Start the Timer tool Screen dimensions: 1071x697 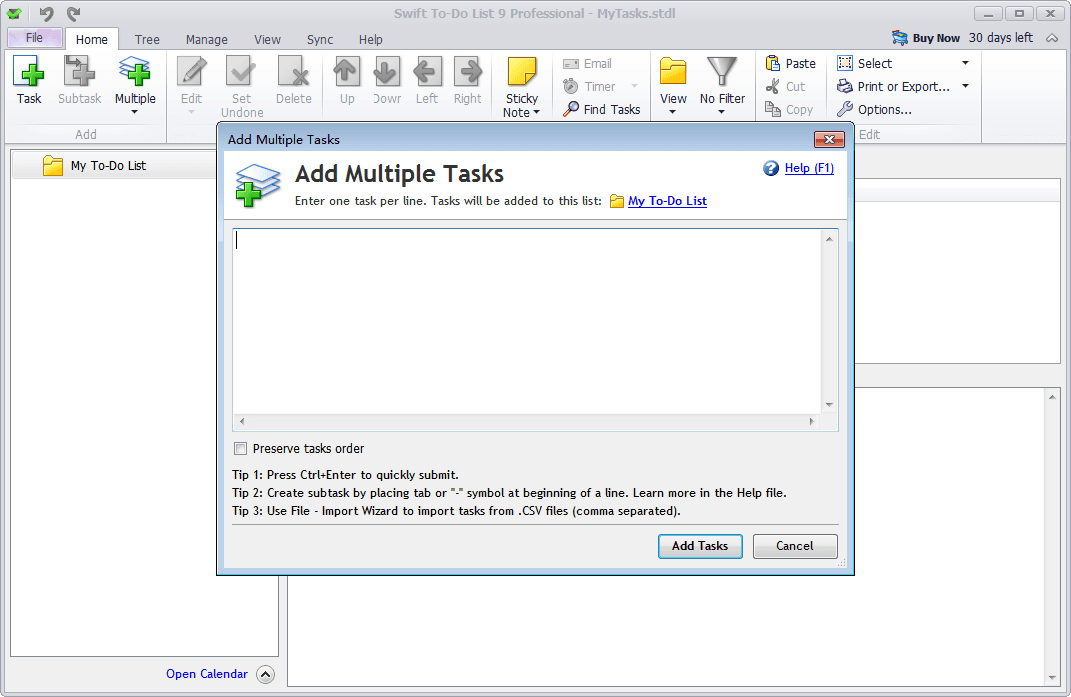point(589,87)
